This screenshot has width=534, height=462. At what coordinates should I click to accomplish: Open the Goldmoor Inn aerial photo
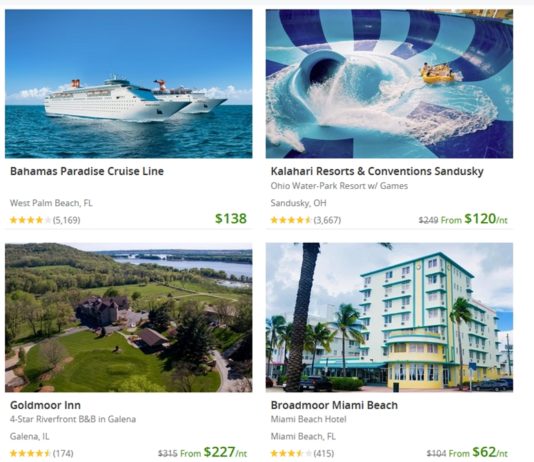(x=128, y=317)
